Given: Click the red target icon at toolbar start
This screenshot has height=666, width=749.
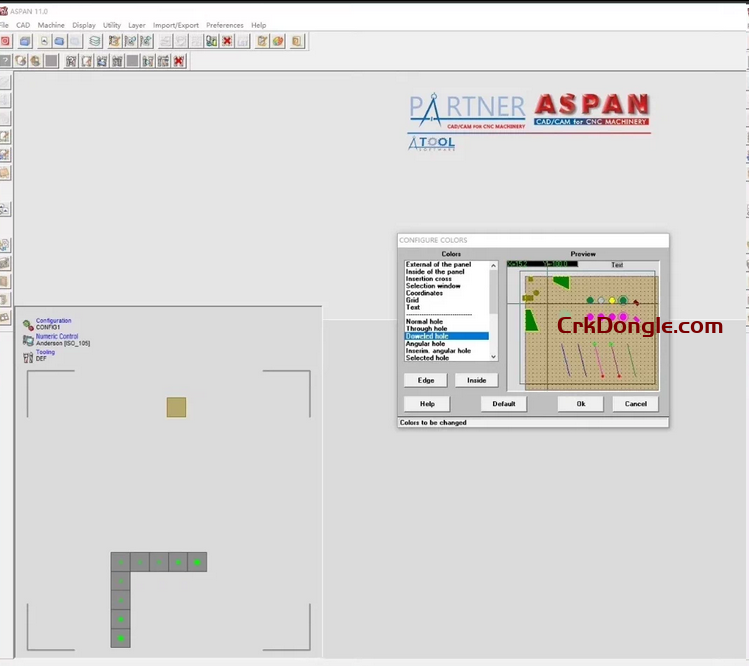Looking at the screenshot, I should point(5,41).
